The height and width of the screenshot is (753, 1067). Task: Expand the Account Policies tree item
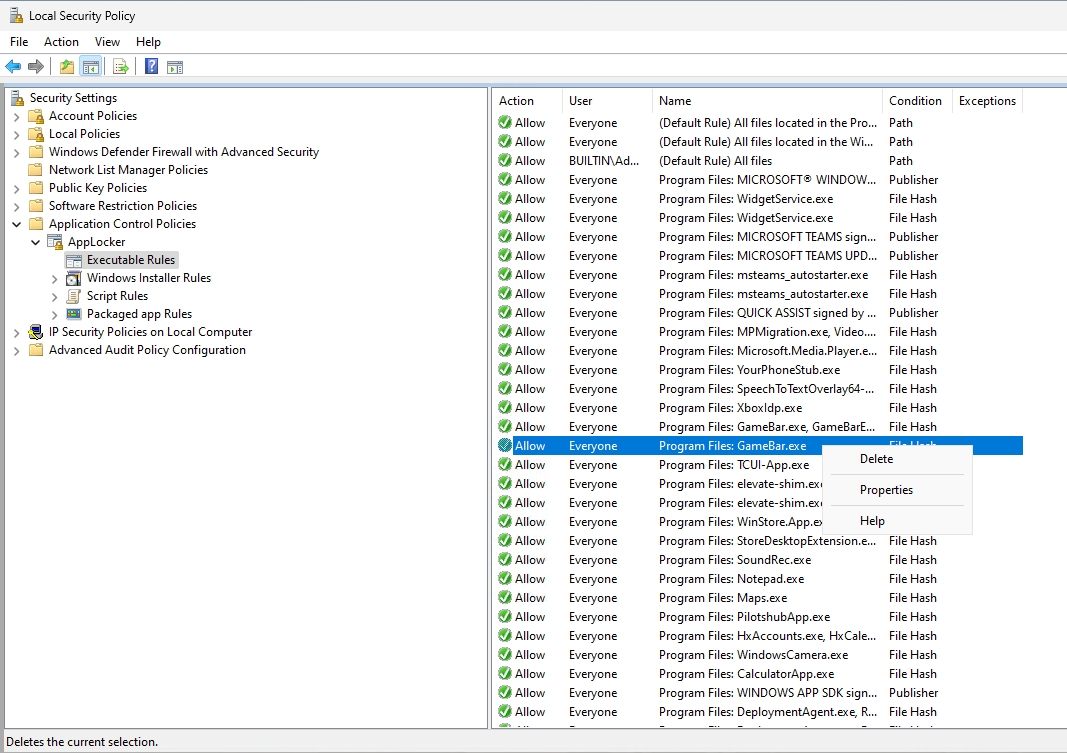16,115
